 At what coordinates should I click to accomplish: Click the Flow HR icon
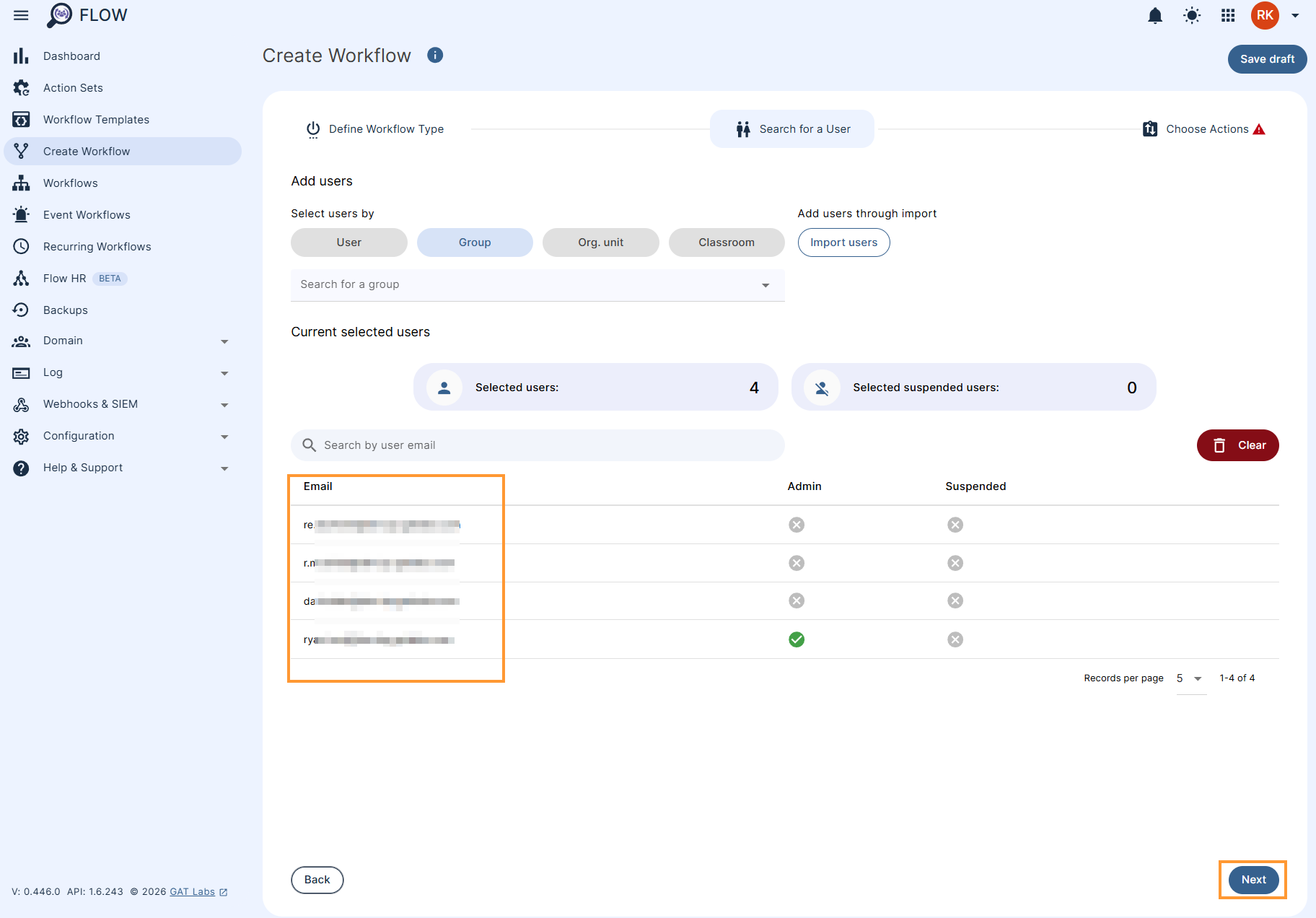coord(21,279)
